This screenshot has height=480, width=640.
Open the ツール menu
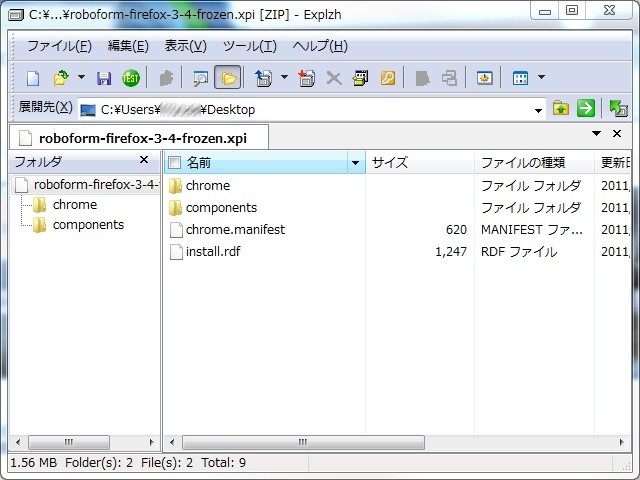[x=249, y=46]
